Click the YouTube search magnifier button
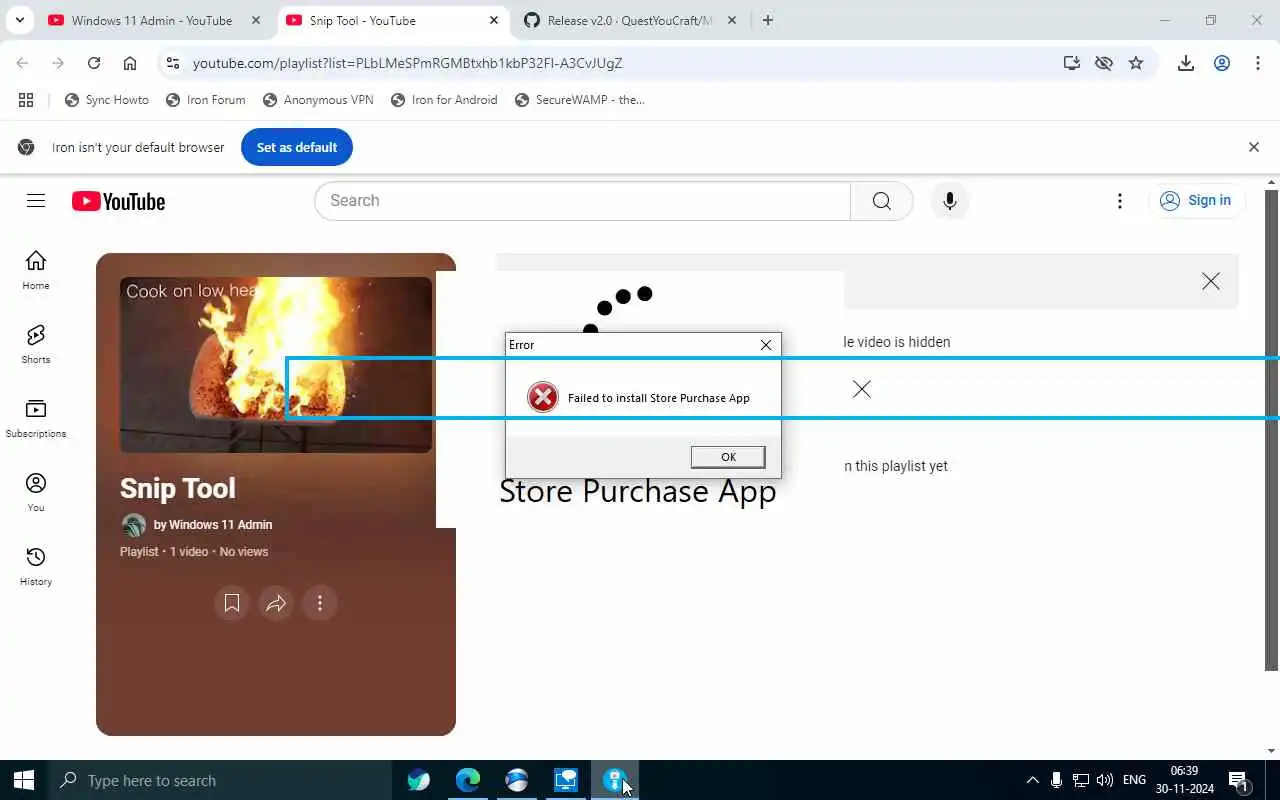Screen dimensions: 1280x800 [x=881, y=201]
